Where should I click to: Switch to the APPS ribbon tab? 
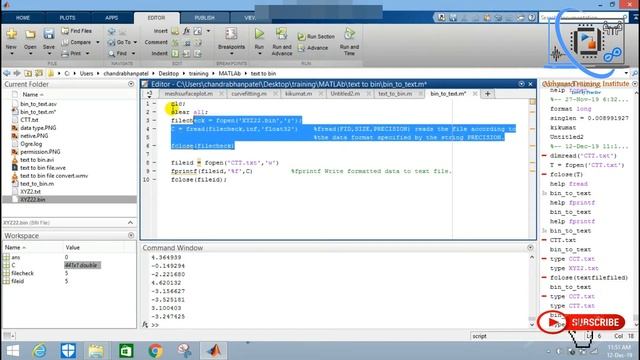pos(111,18)
